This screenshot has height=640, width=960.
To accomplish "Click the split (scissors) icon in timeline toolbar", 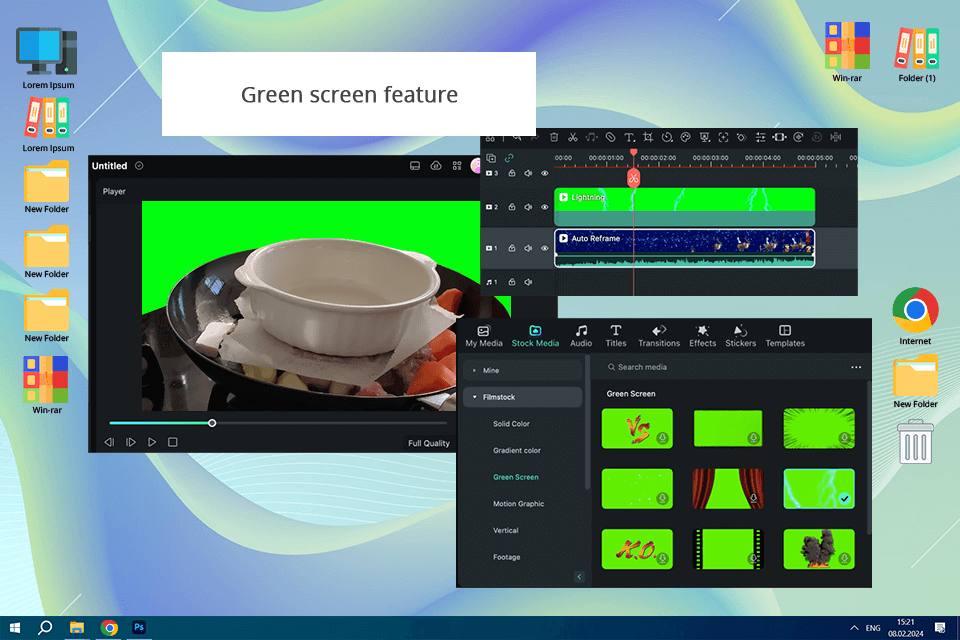I will pos(572,137).
